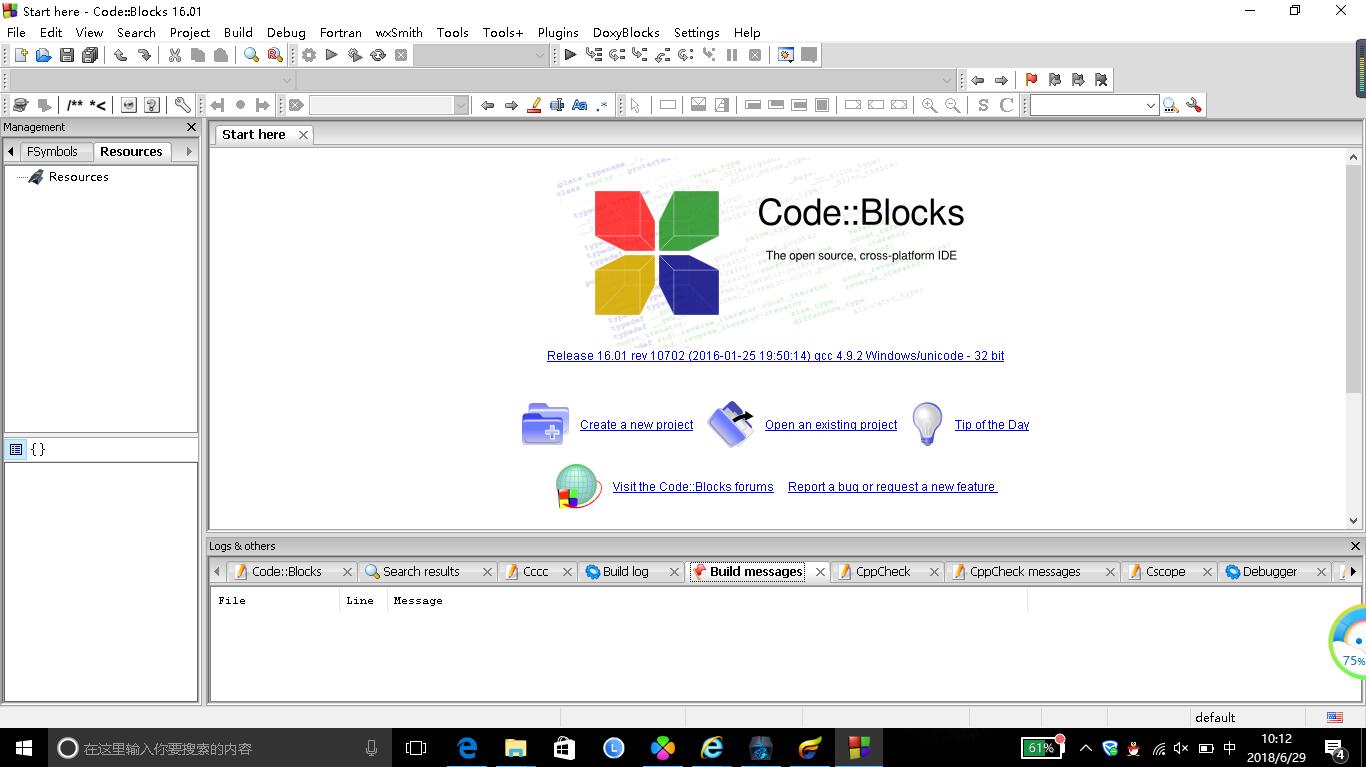Toggle comments with the C icon
The height and width of the screenshot is (767, 1366).
(1007, 105)
